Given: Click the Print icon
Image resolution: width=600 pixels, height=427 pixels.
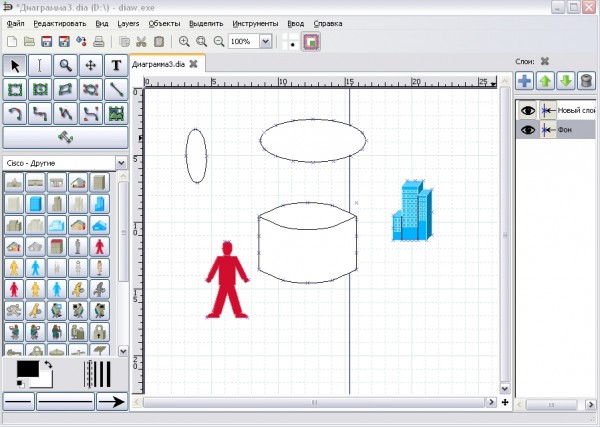Looking at the screenshot, I should click(99, 41).
